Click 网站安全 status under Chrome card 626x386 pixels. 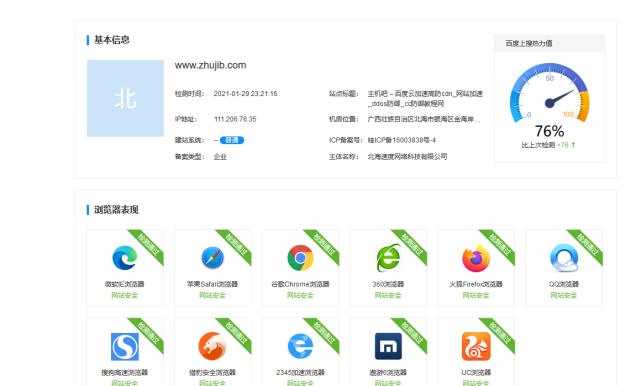[x=300, y=295]
